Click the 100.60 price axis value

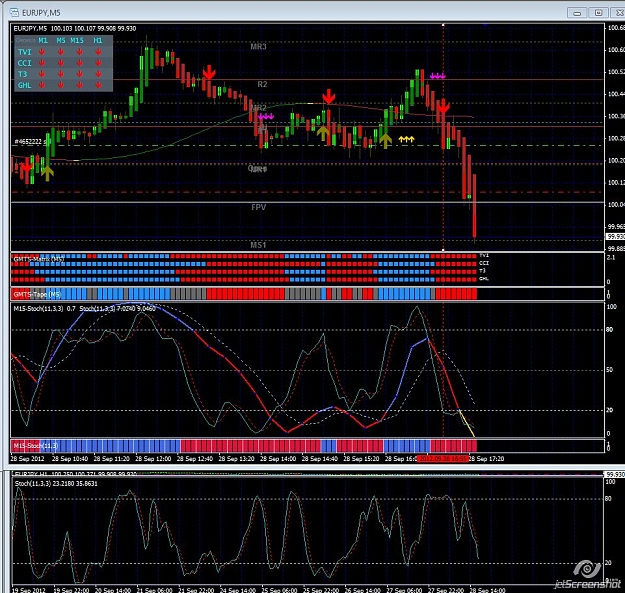pyautogui.click(x=616, y=50)
